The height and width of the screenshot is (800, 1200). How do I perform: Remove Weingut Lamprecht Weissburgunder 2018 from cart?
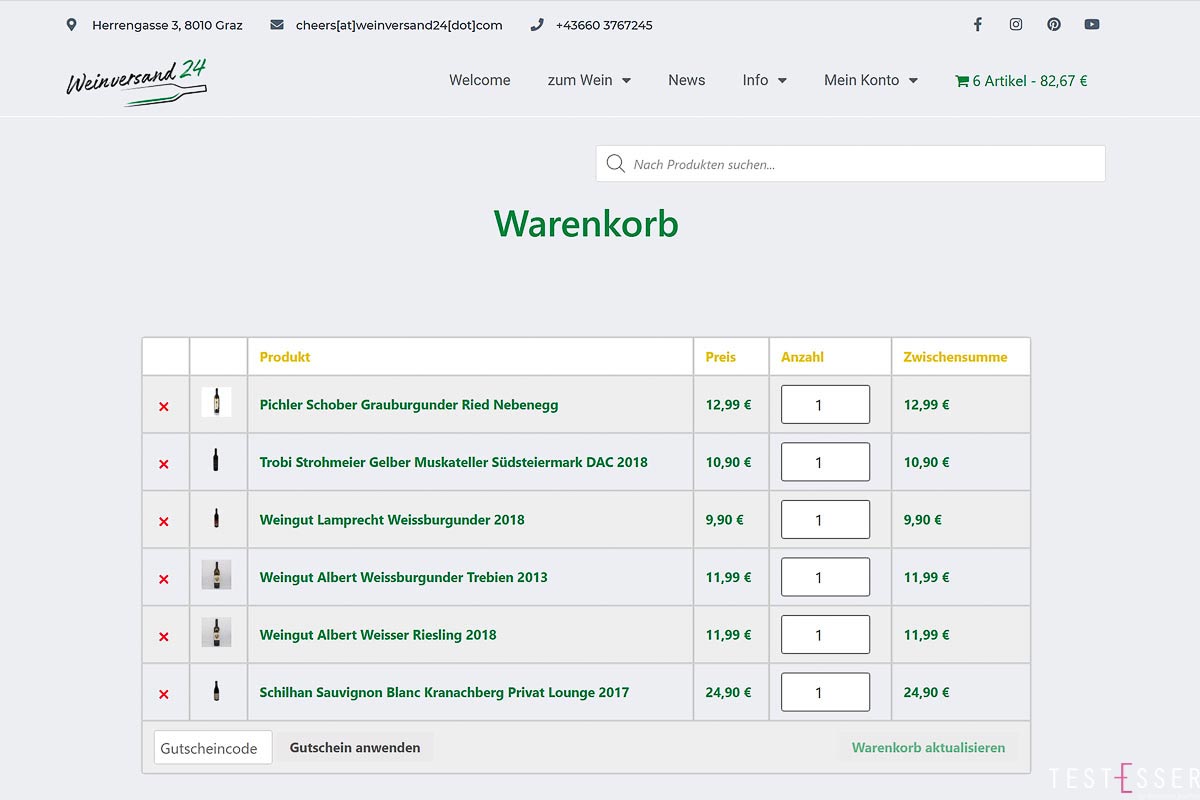164,521
